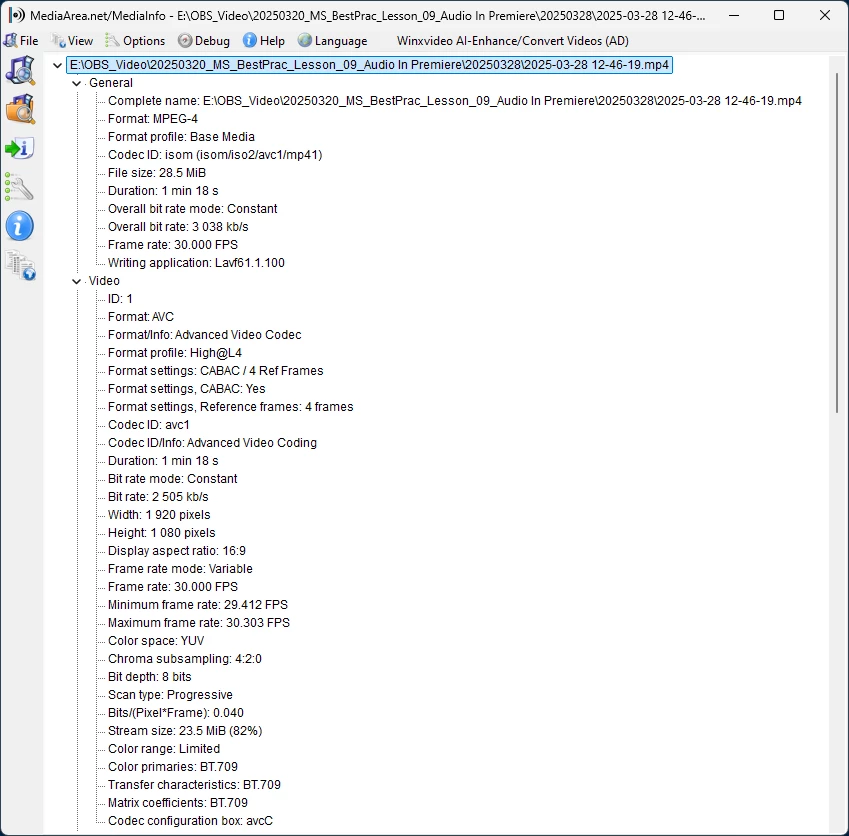
Task: Select 'Frame rate mode: Variable' row
Action: 180,569
